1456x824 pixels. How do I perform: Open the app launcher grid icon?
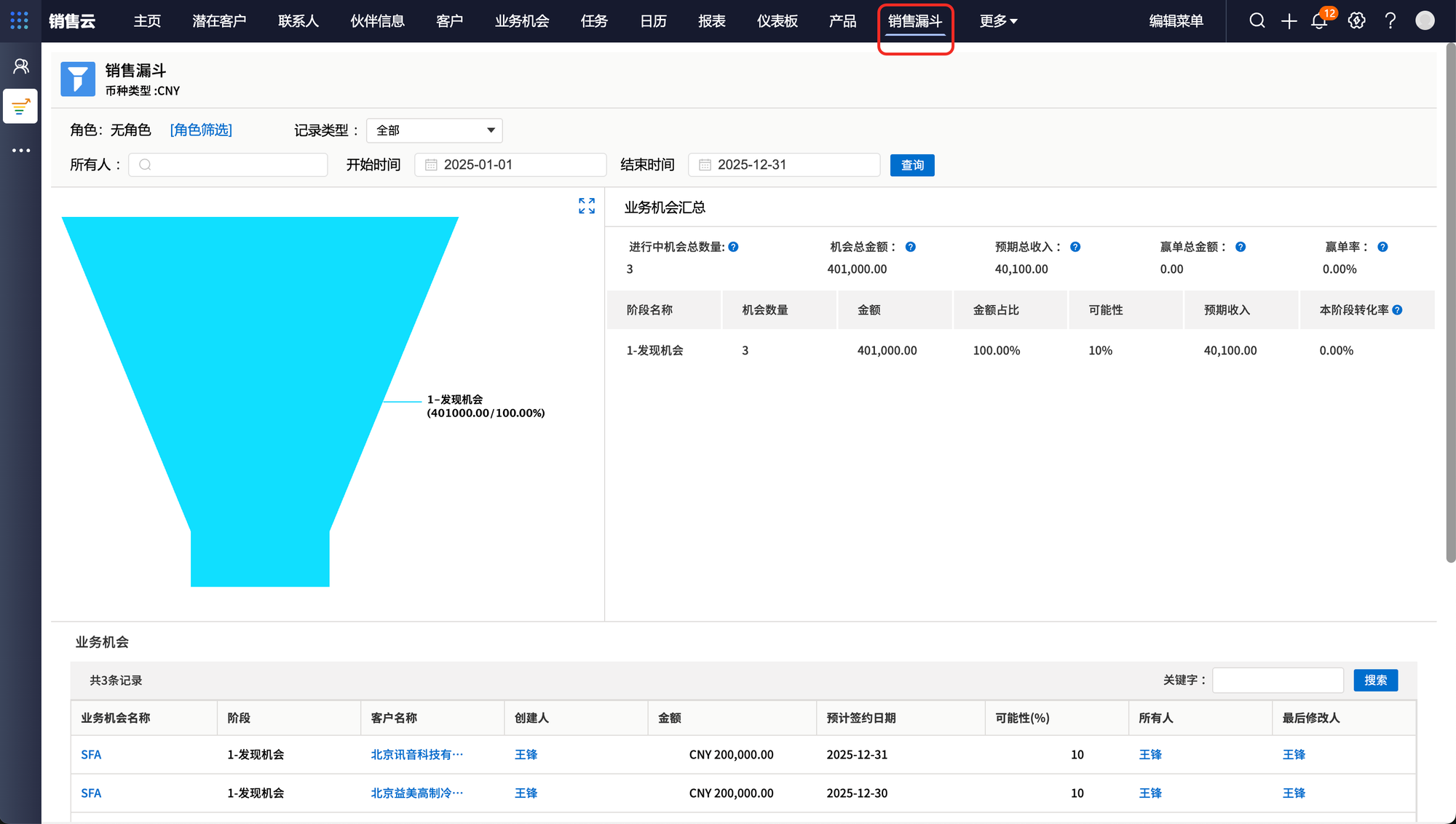[20, 20]
